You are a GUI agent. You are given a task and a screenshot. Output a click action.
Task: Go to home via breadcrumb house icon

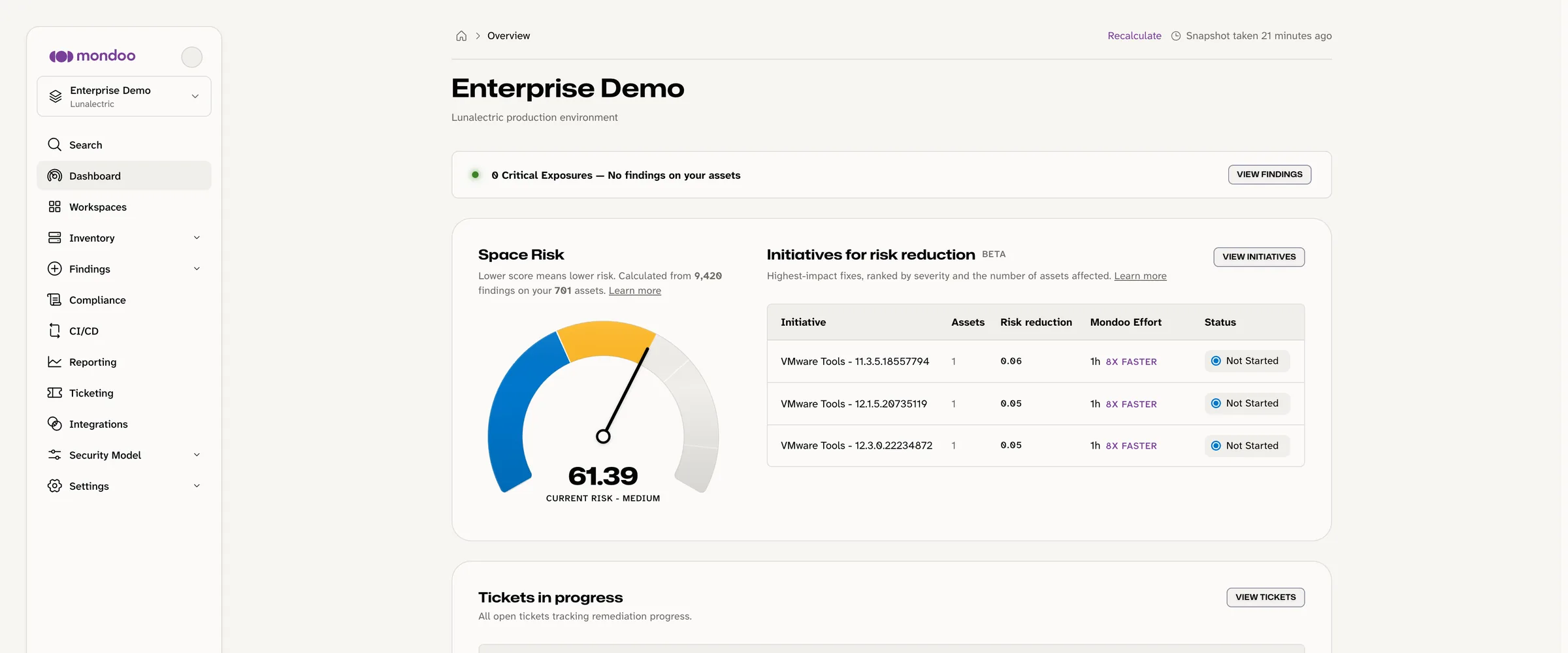461,36
